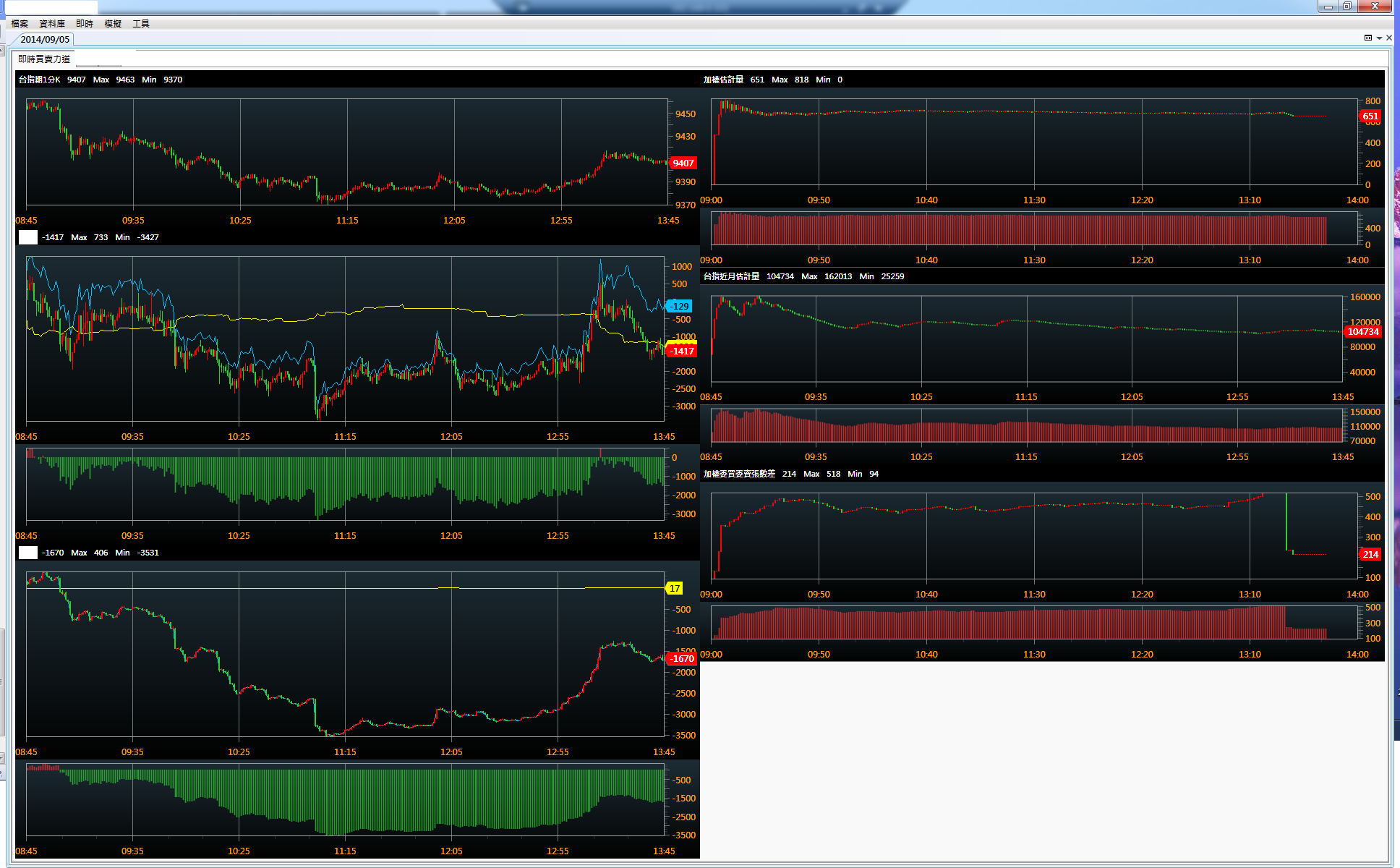Click the yellow 17 value marker
1400x868 pixels.
click(x=674, y=589)
